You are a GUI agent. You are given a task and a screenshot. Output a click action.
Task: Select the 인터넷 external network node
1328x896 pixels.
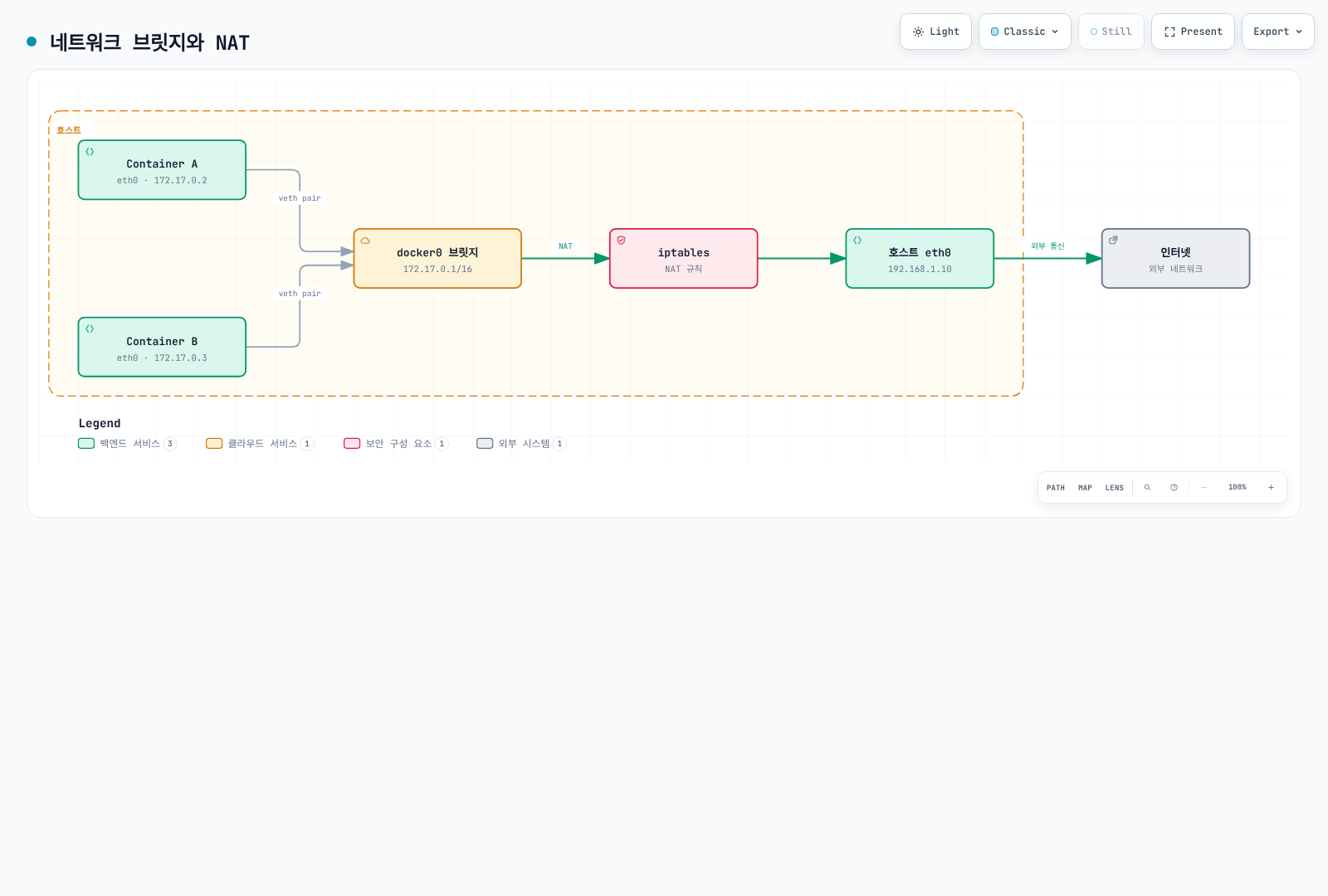tap(1175, 259)
